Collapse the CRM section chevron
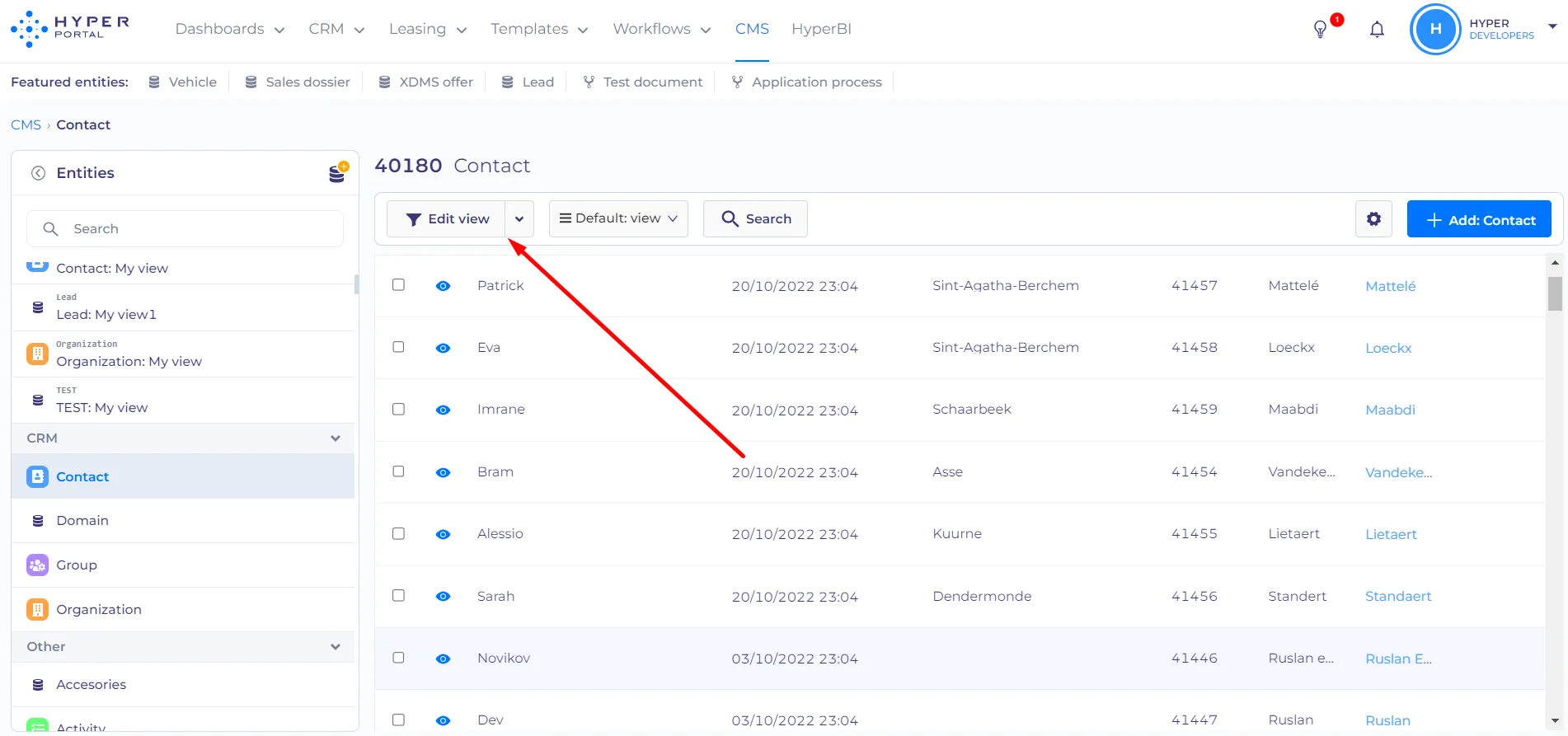1568x736 pixels. click(336, 438)
